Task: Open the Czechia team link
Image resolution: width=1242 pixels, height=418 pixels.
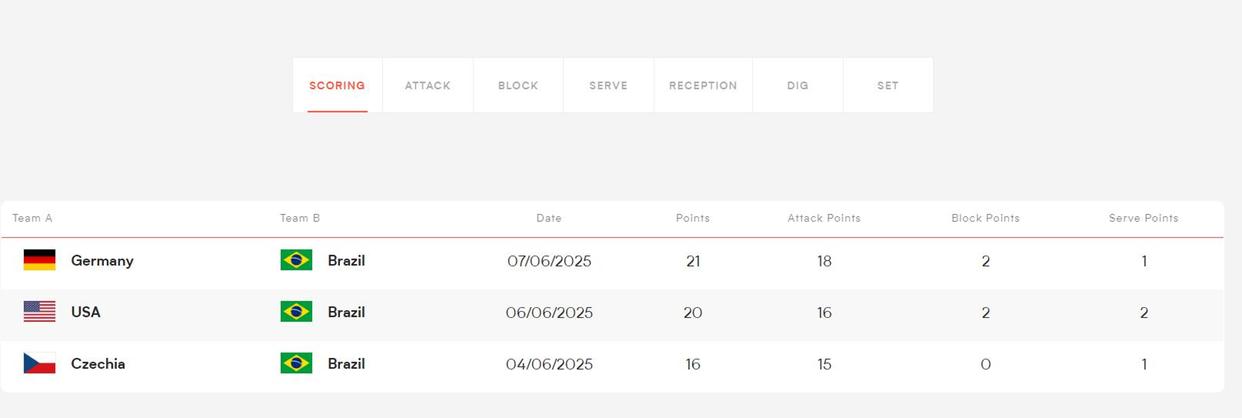Action: (x=98, y=364)
